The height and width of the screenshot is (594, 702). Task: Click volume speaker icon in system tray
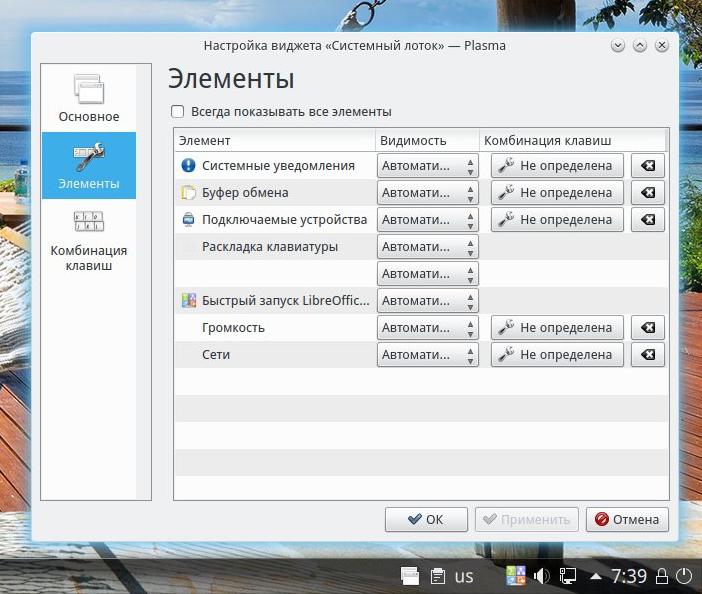click(x=542, y=576)
